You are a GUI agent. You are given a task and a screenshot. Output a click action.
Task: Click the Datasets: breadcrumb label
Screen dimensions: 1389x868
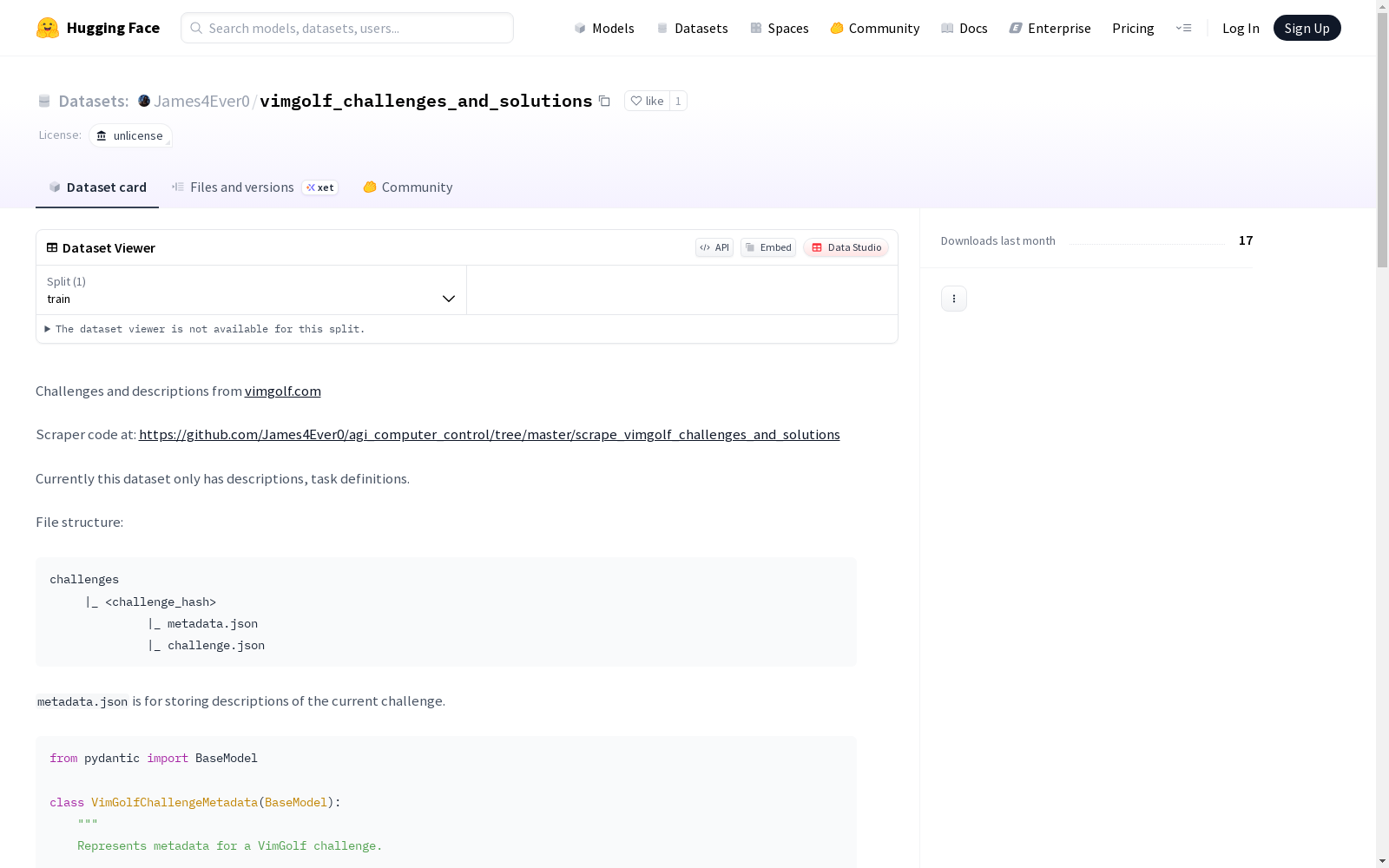tap(94, 101)
